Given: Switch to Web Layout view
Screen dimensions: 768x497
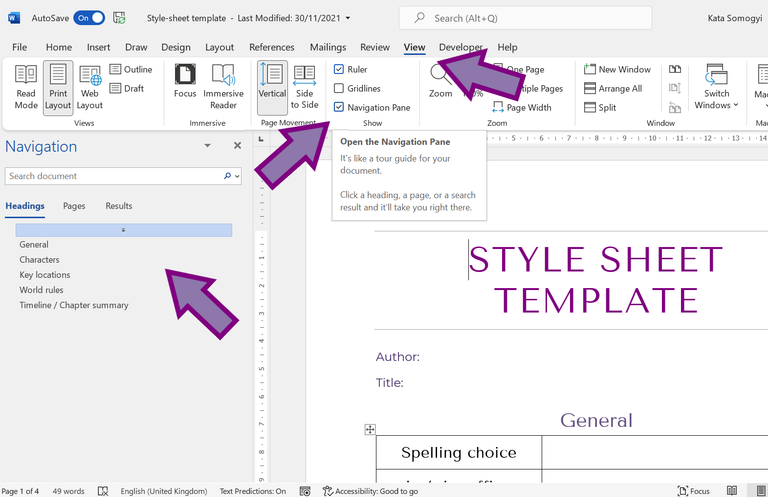Looking at the screenshot, I should coord(90,87).
